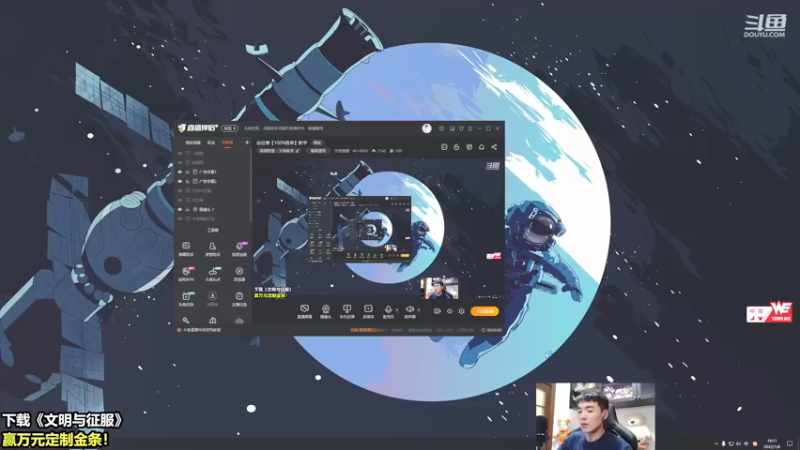Click the multimedia icon in bottom toolbar

pyautogui.click(x=368, y=311)
